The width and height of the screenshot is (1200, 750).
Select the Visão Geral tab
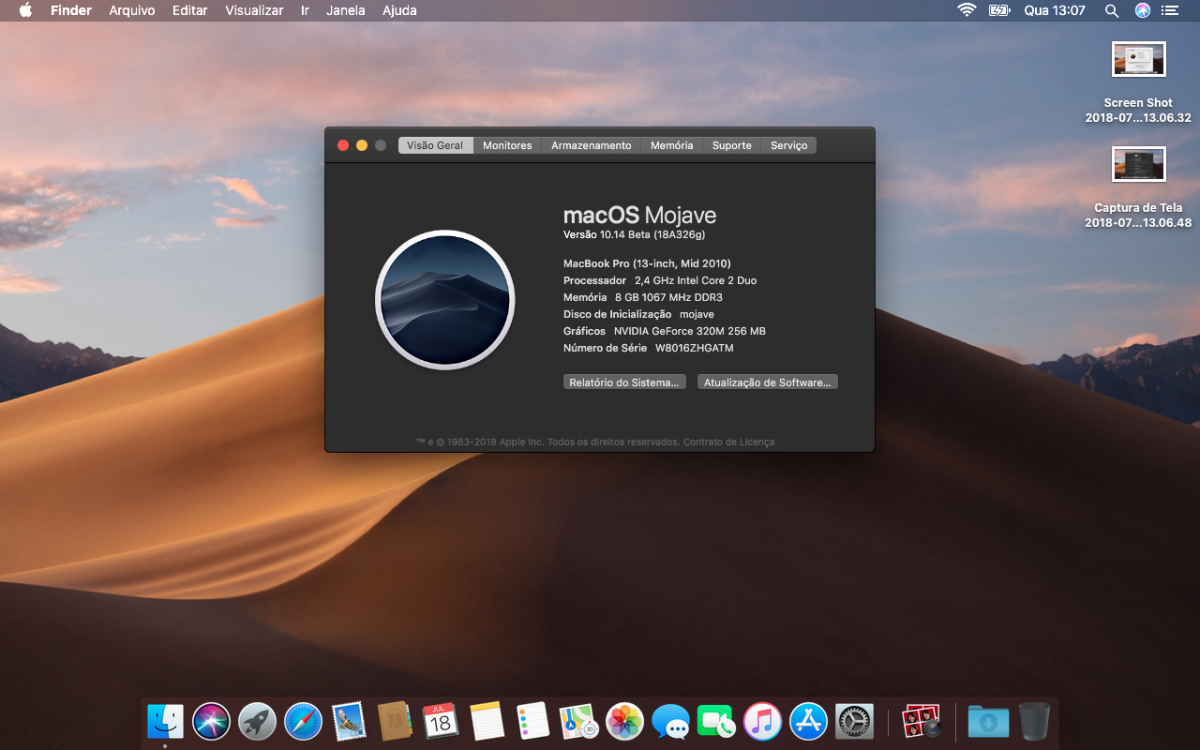pyautogui.click(x=436, y=145)
